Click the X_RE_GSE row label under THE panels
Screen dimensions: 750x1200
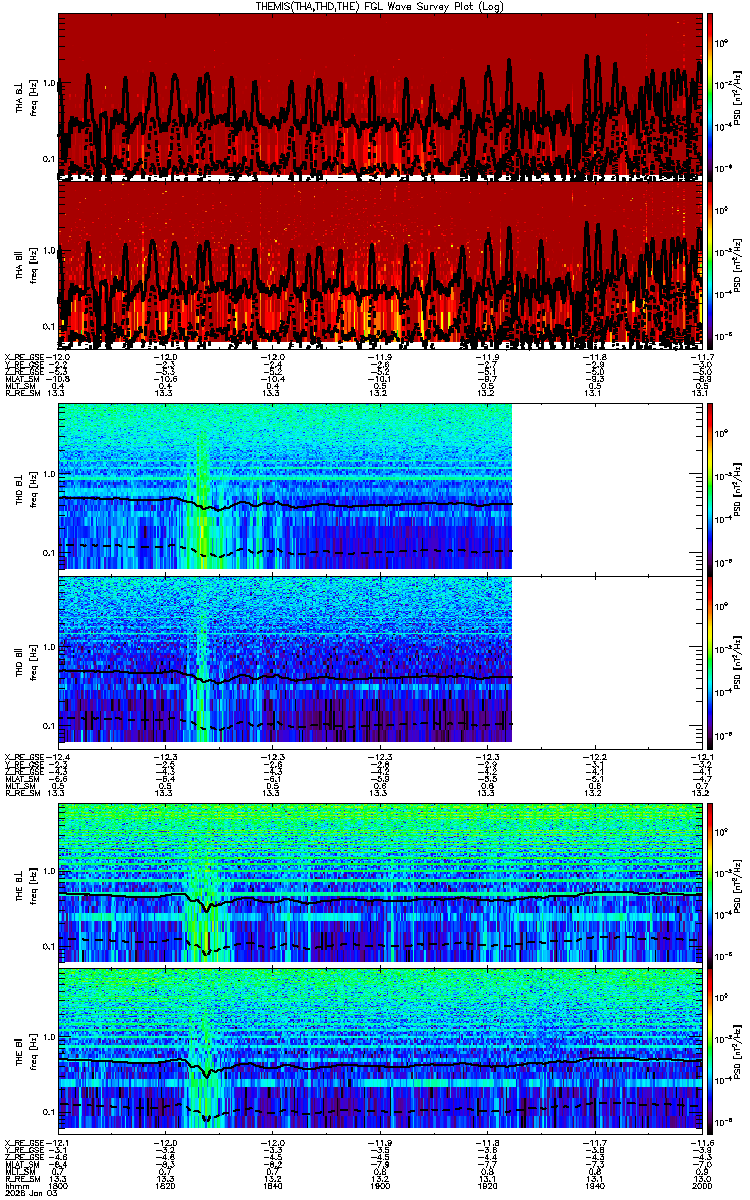(x=23, y=1142)
